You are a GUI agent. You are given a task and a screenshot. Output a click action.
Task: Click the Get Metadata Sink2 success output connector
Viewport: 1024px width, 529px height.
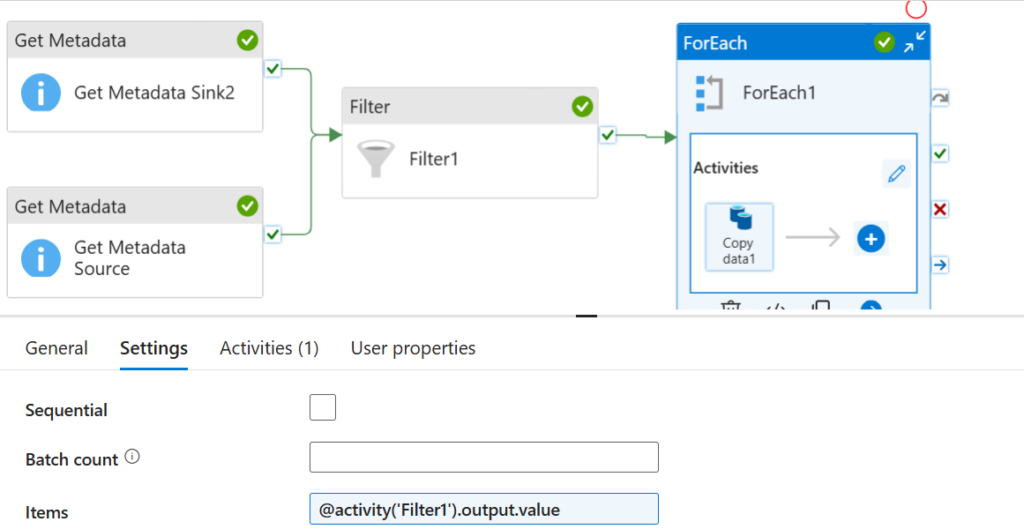(x=273, y=69)
